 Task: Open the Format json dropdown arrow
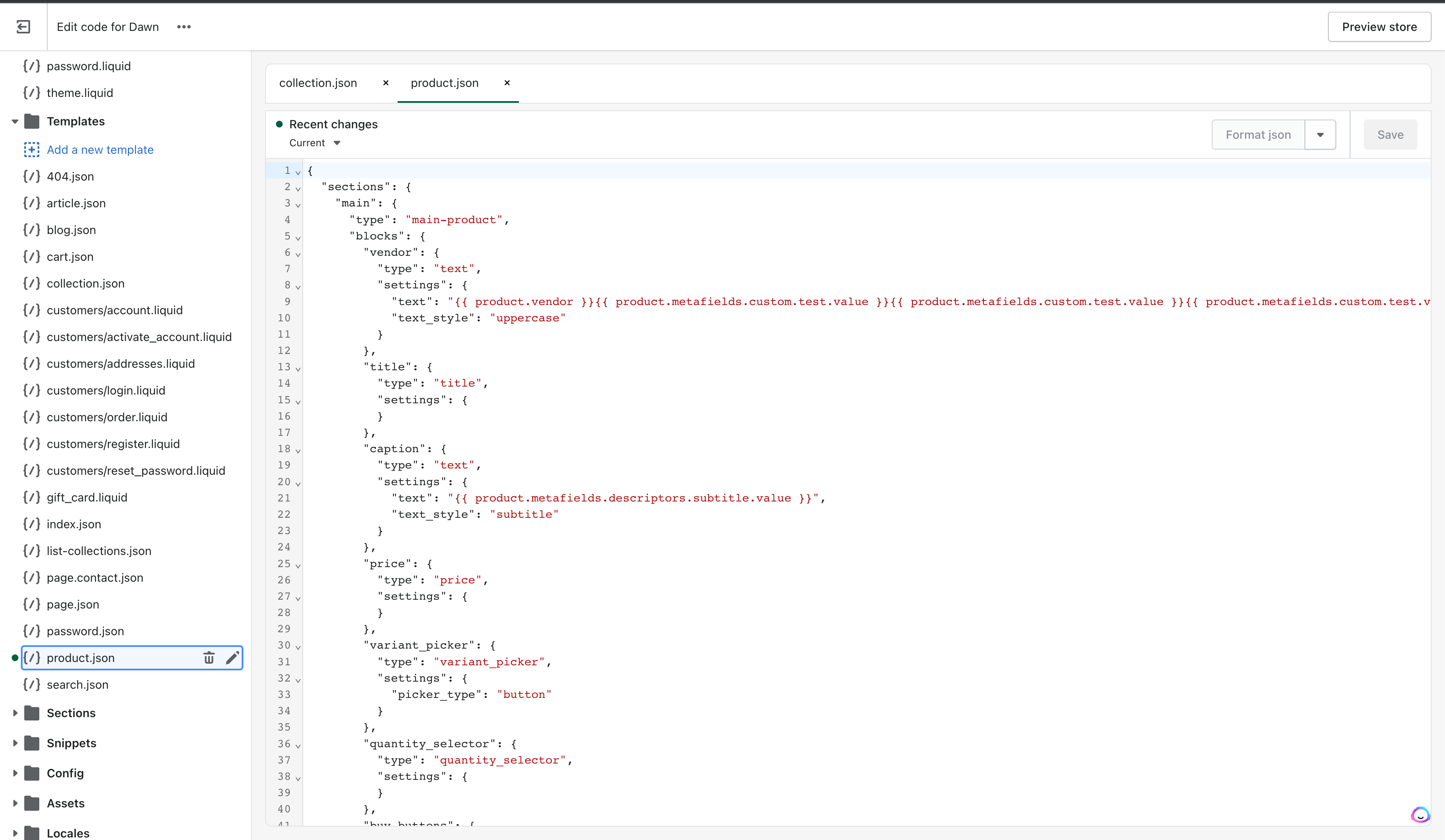coord(1320,134)
